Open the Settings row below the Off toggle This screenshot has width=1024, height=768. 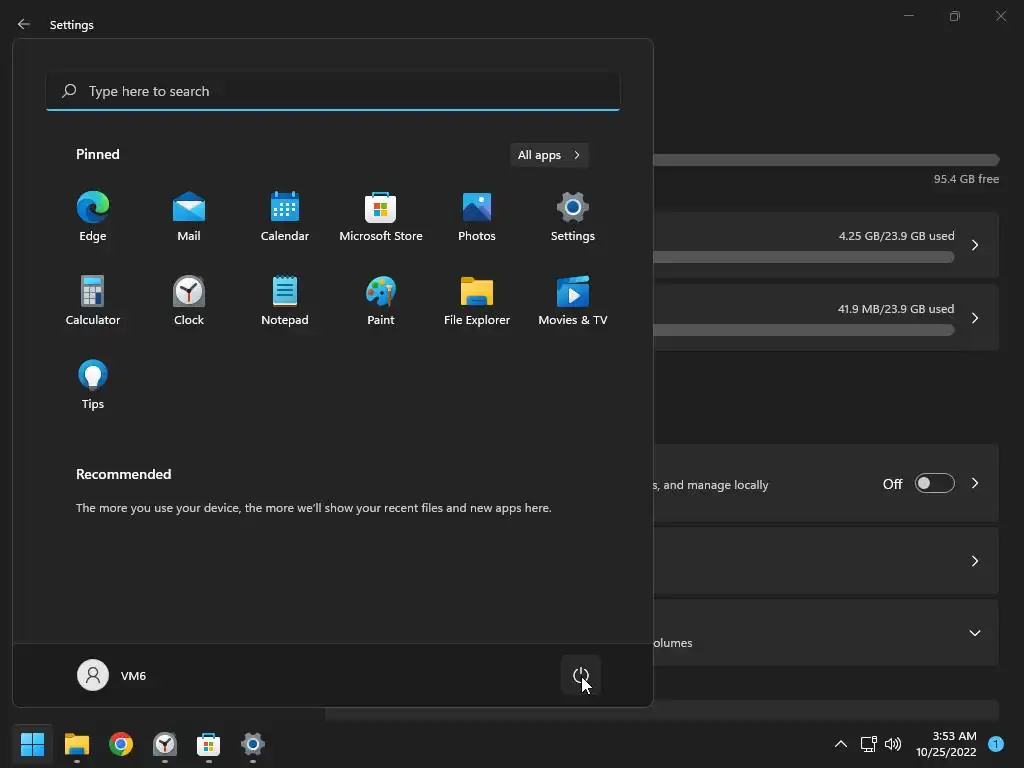click(825, 561)
